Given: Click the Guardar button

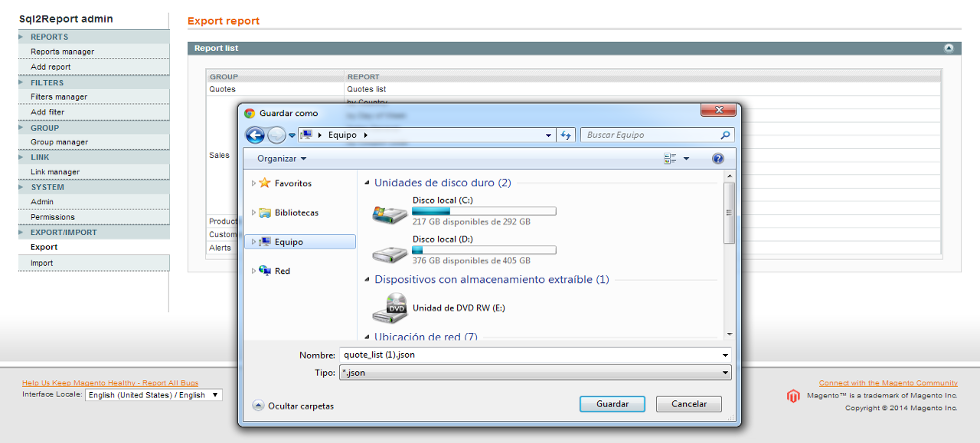Looking at the screenshot, I should coord(612,404).
